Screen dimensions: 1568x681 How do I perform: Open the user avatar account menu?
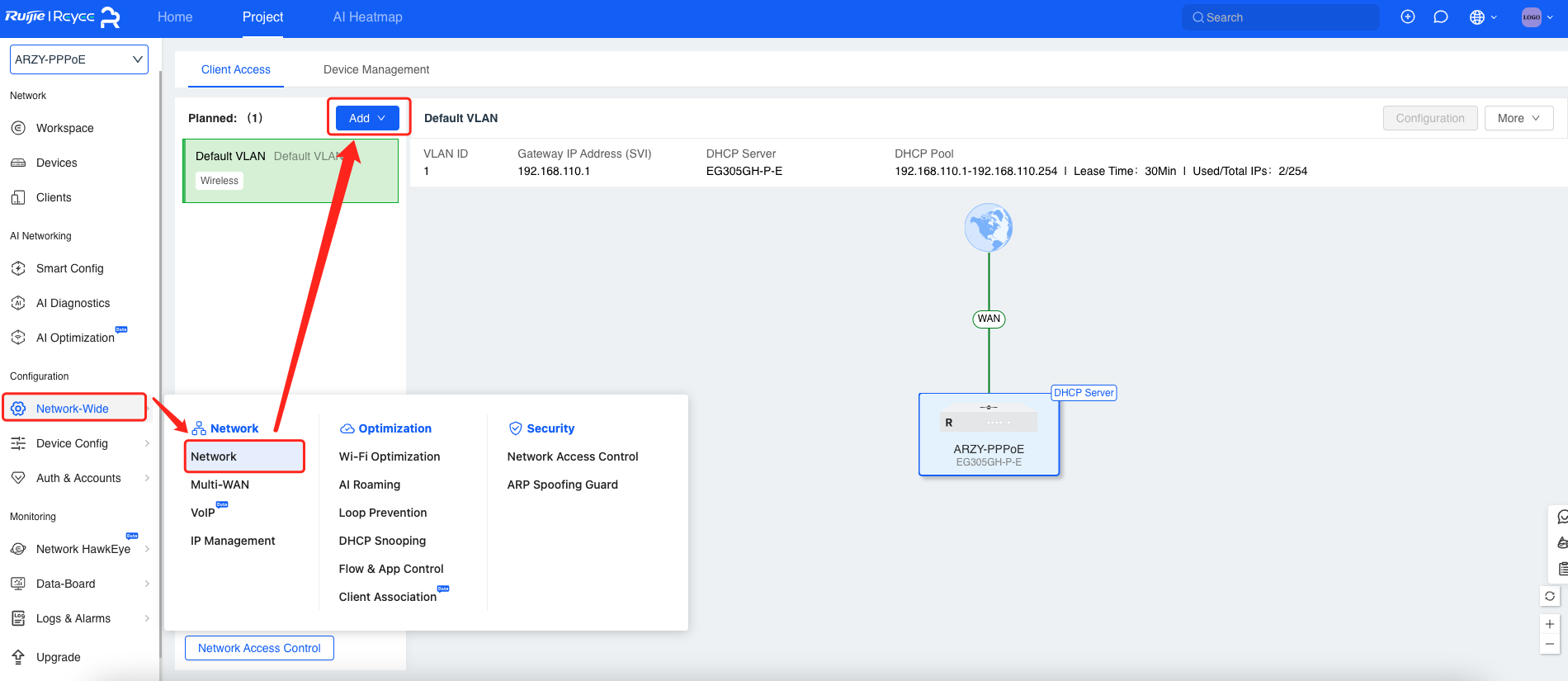pos(1537,17)
